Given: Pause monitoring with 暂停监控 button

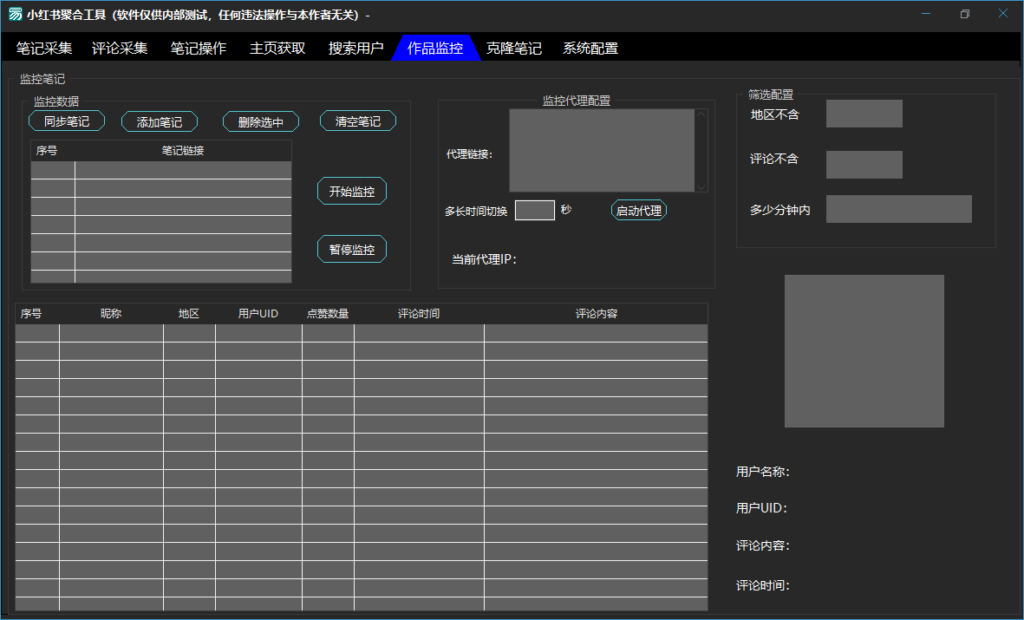Looking at the screenshot, I should pyautogui.click(x=352, y=250).
